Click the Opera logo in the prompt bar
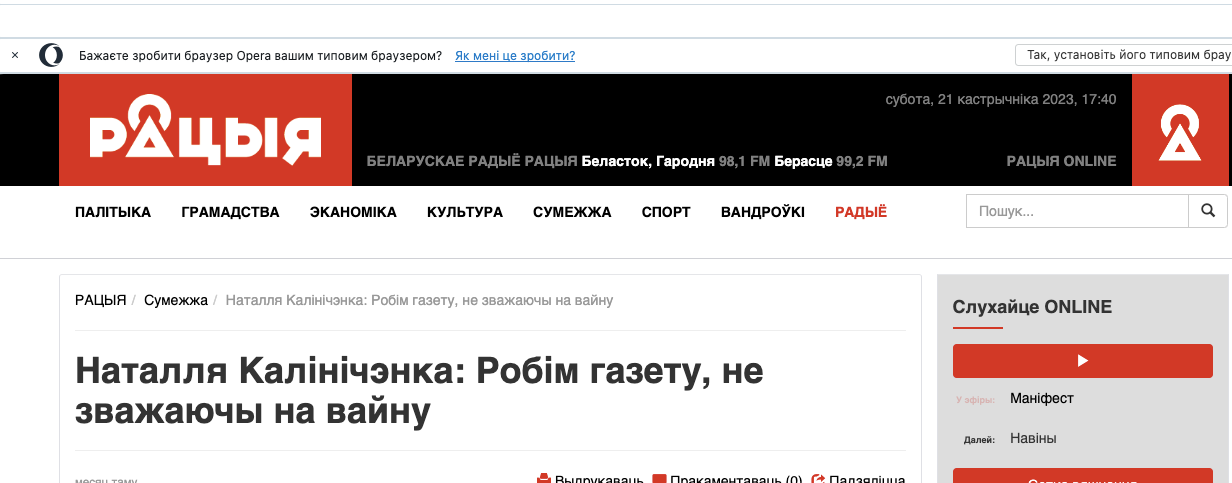 pos(51,56)
